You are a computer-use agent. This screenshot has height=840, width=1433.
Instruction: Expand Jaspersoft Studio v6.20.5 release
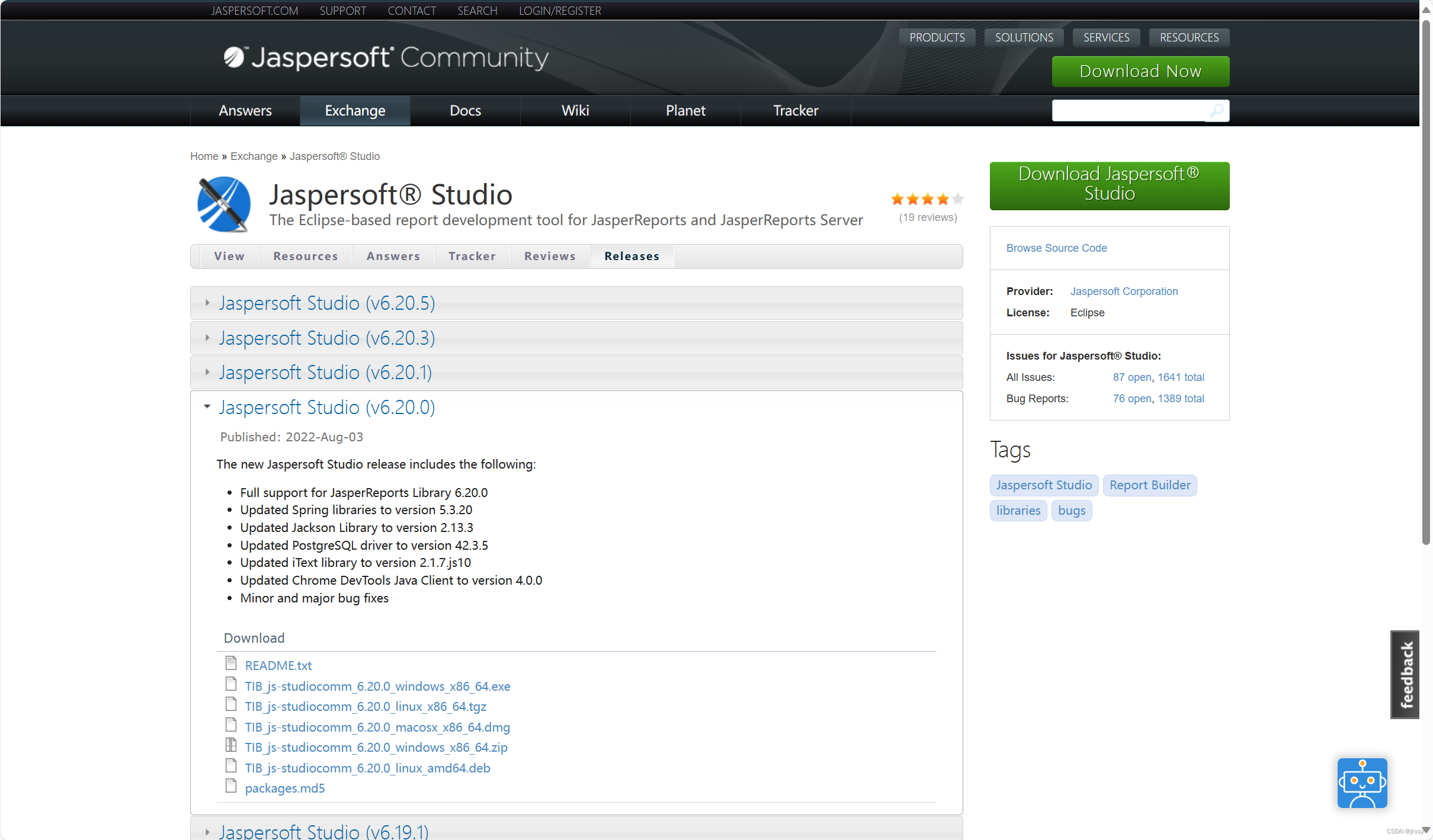coord(326,303)
